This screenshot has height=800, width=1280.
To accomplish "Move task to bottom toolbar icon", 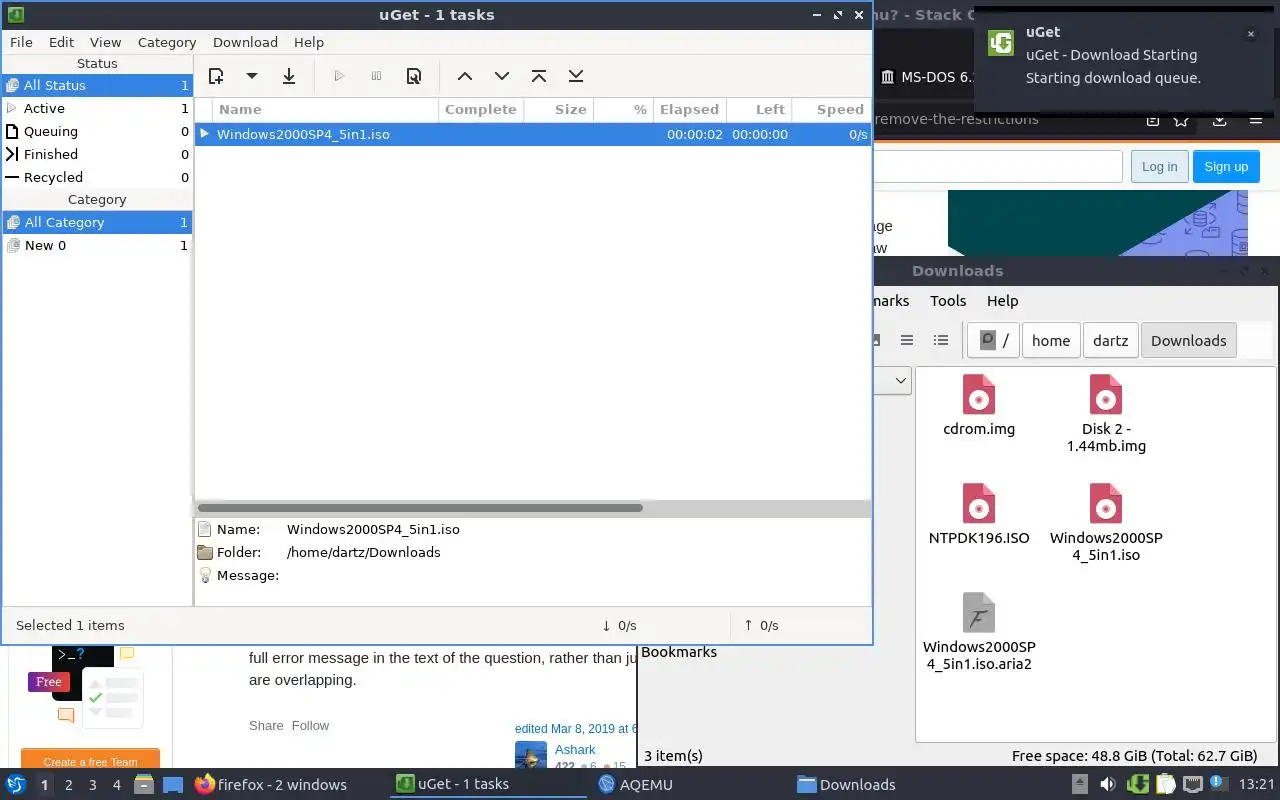I will pyautogui.click(x=576, y=76).
